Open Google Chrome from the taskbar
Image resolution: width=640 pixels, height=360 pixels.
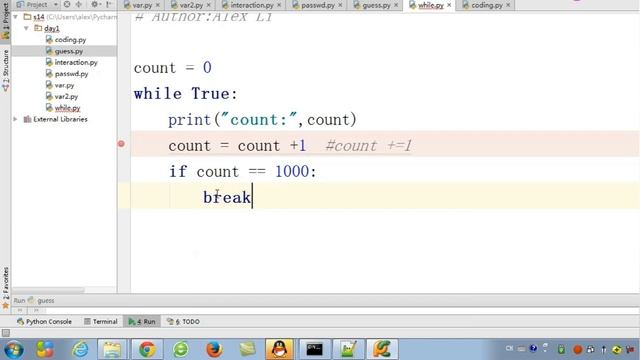(x=147, y=349)
